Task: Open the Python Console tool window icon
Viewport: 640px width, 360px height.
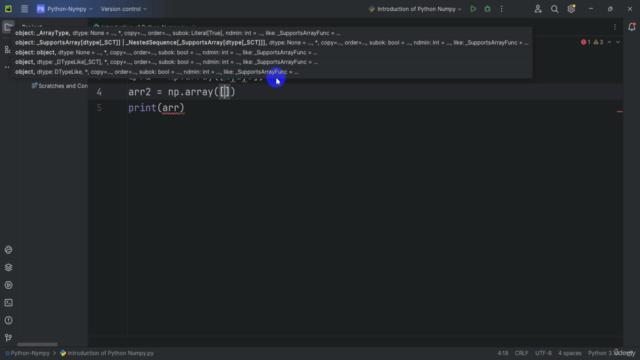Action: [x=8, y=250]
